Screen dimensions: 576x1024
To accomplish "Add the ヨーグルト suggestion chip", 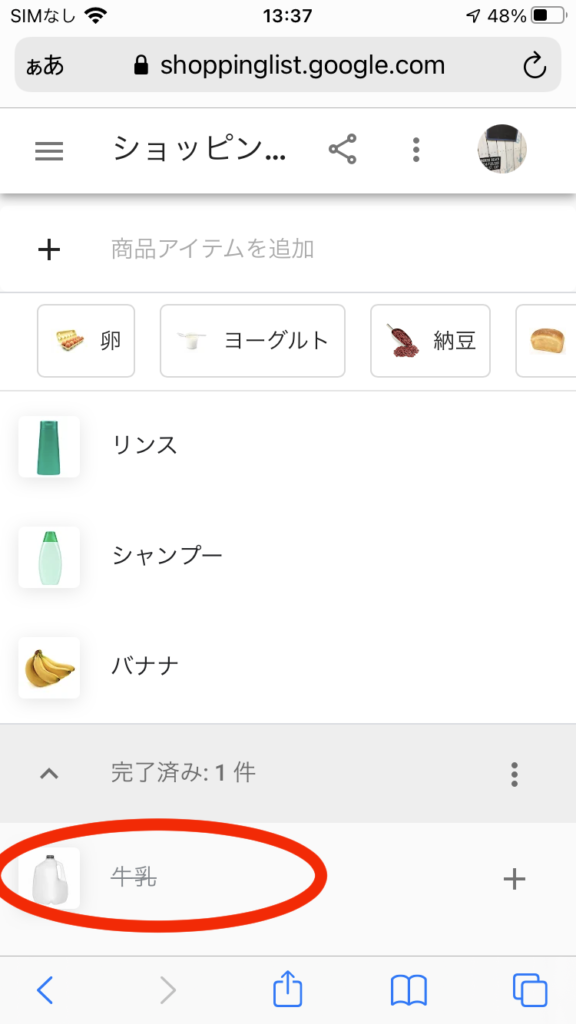I will [253, 341].
